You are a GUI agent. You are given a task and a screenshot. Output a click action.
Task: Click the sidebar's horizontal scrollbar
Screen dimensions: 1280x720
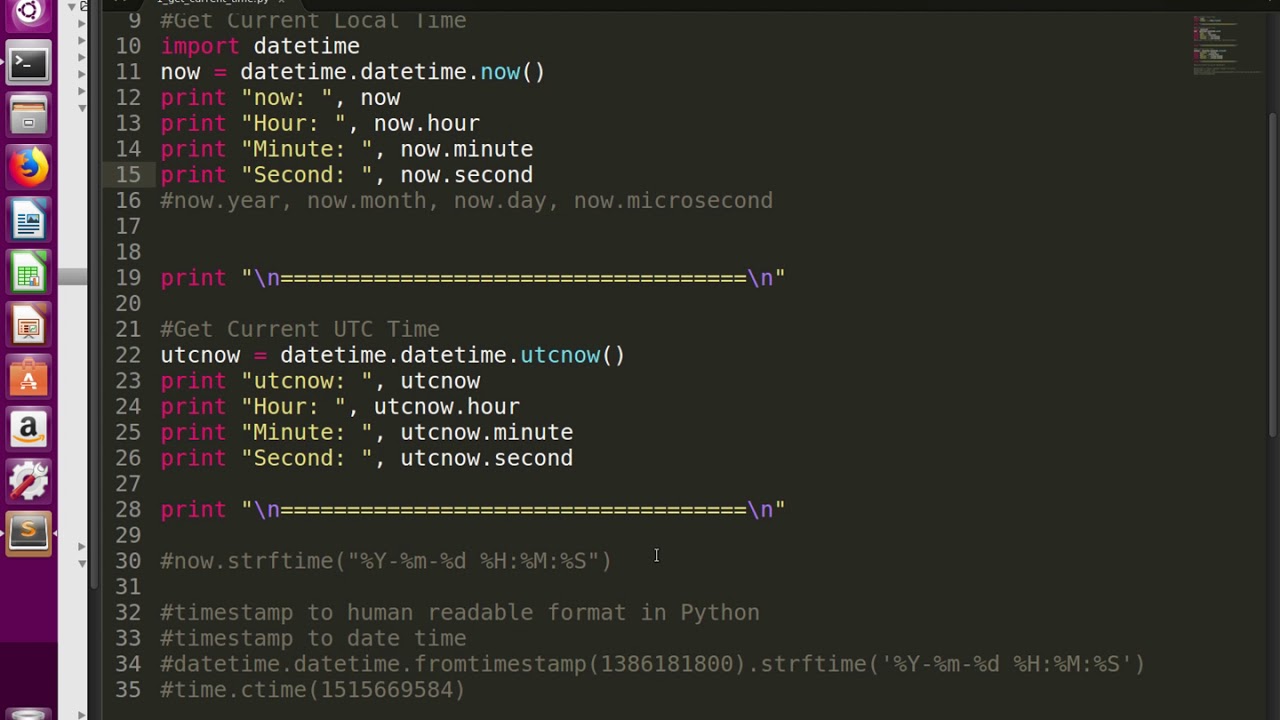click(x=73, y=277)
